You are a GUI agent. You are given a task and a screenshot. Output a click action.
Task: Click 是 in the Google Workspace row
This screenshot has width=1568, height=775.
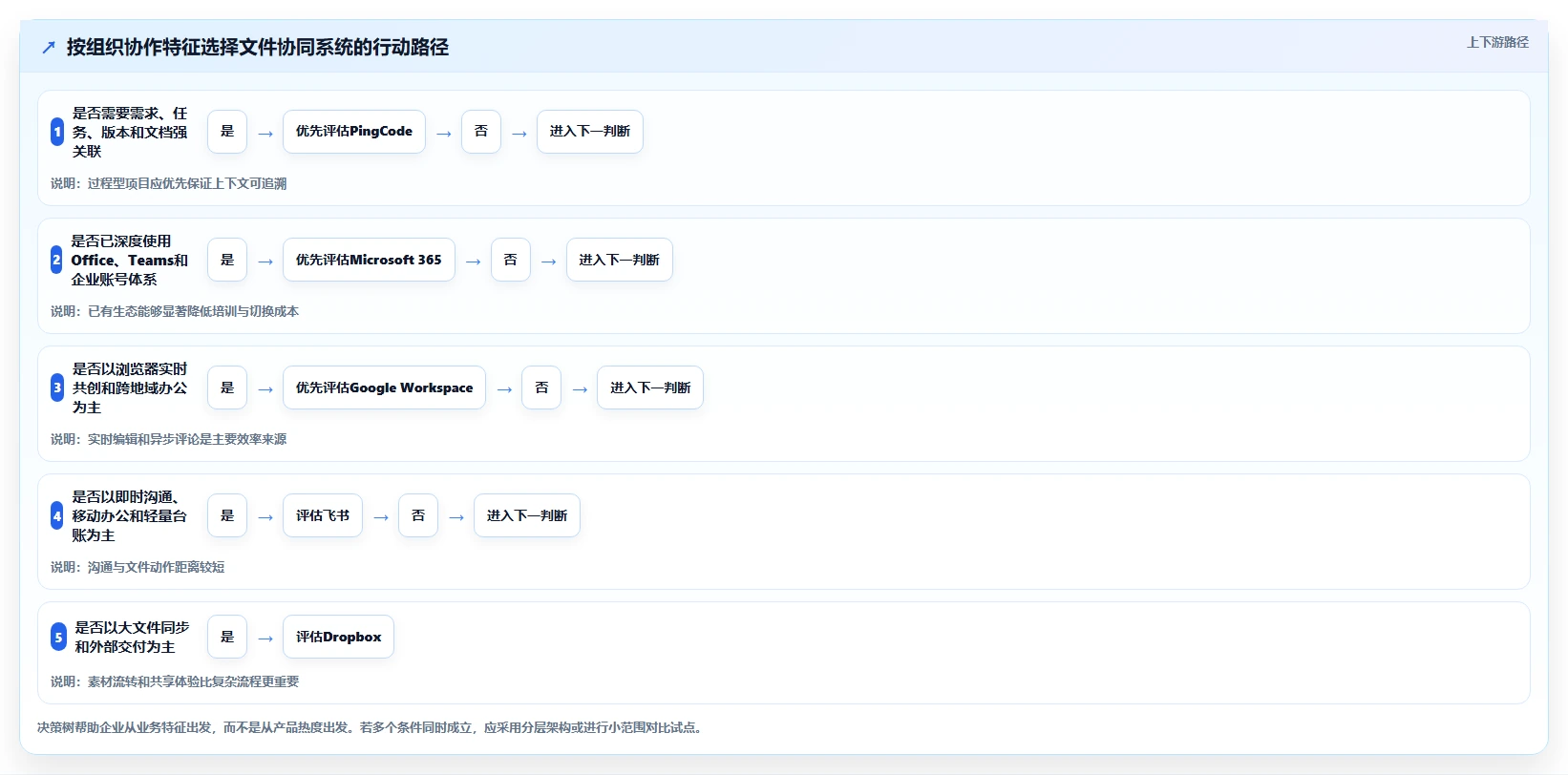coord(227,387)
